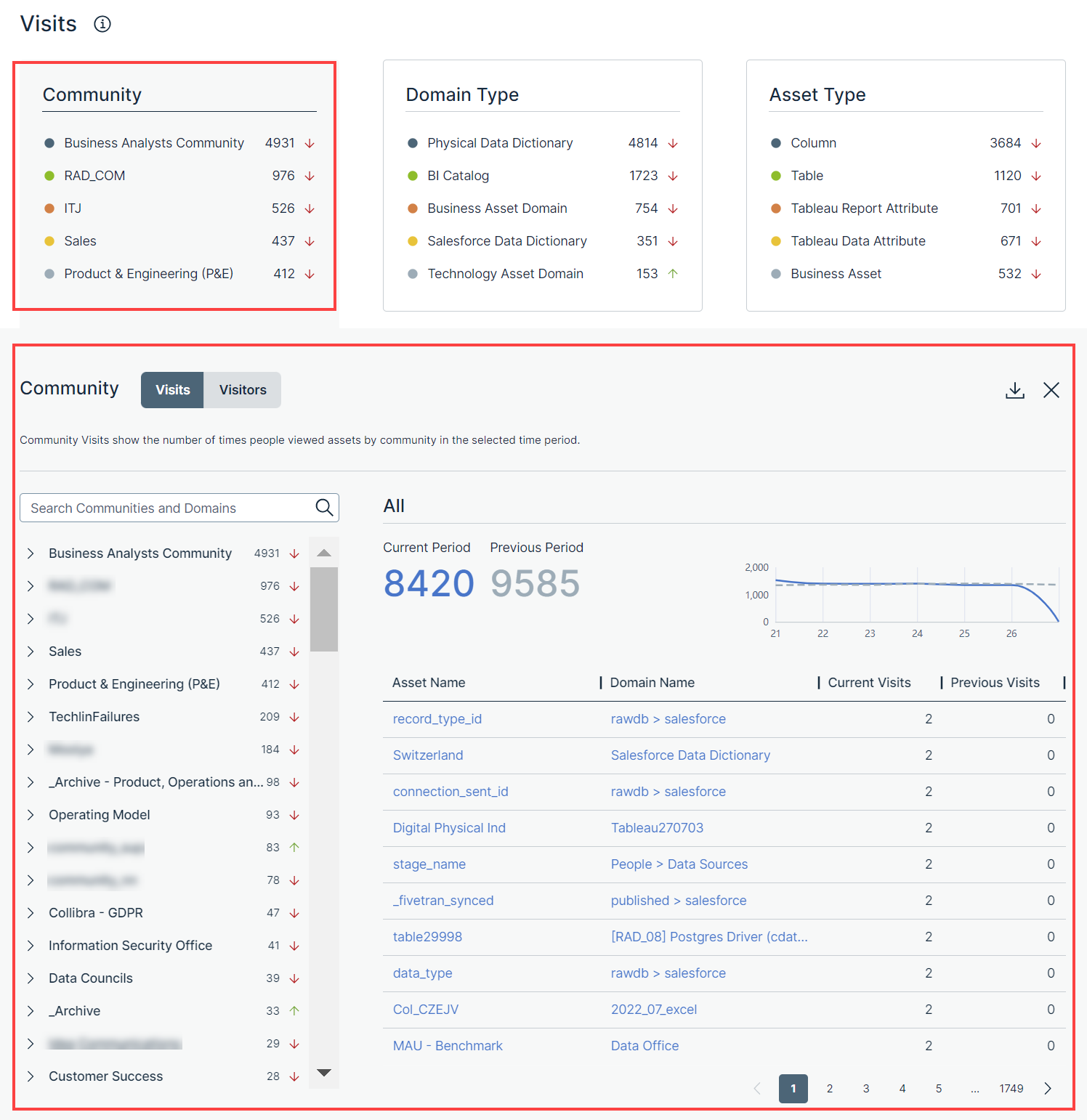This screenshot has width=1087, height=1120.
Task: Select the Visits toggle button
Action: (x=172, y=390)
